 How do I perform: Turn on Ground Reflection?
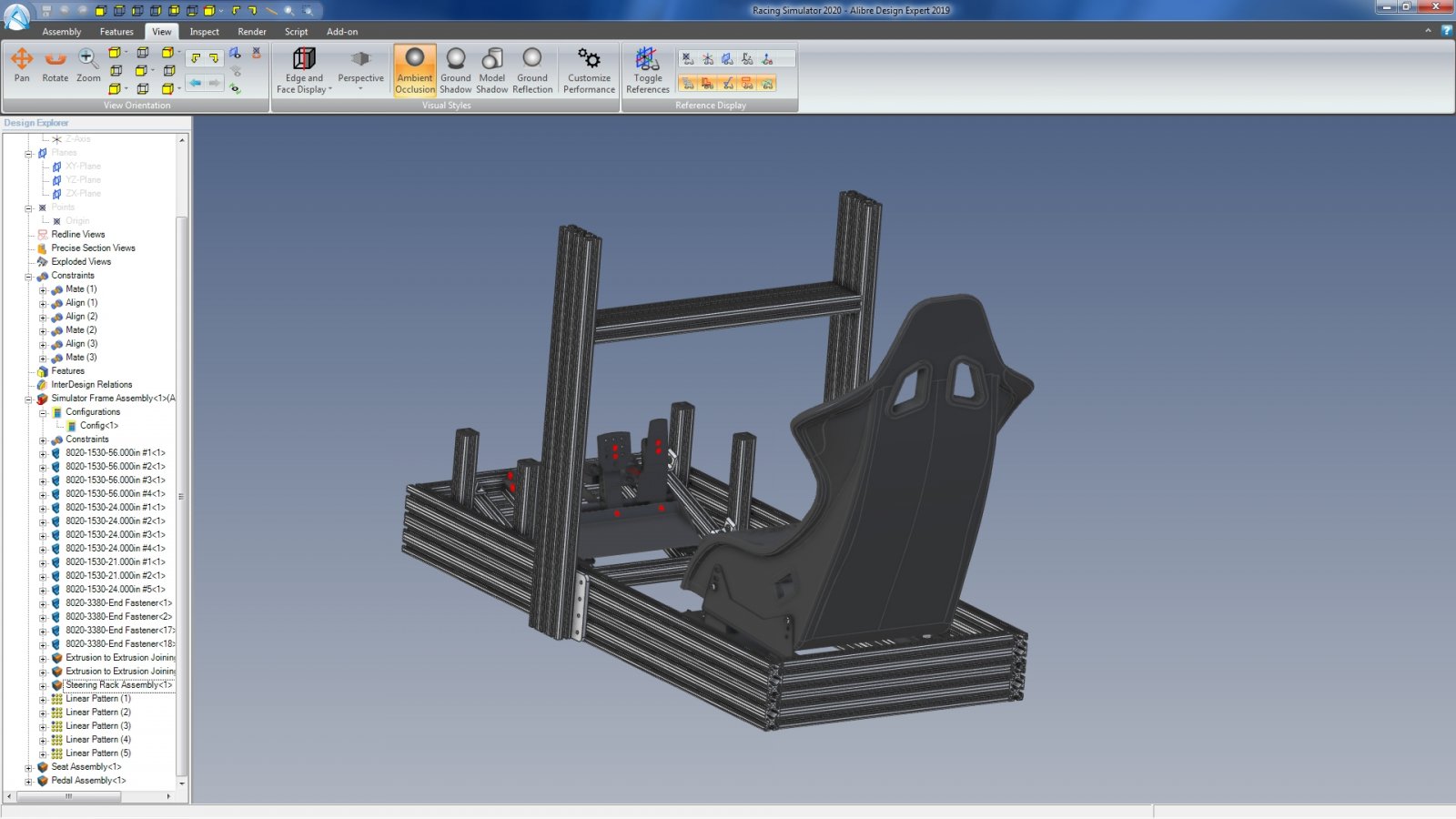(x=532, y=69)
